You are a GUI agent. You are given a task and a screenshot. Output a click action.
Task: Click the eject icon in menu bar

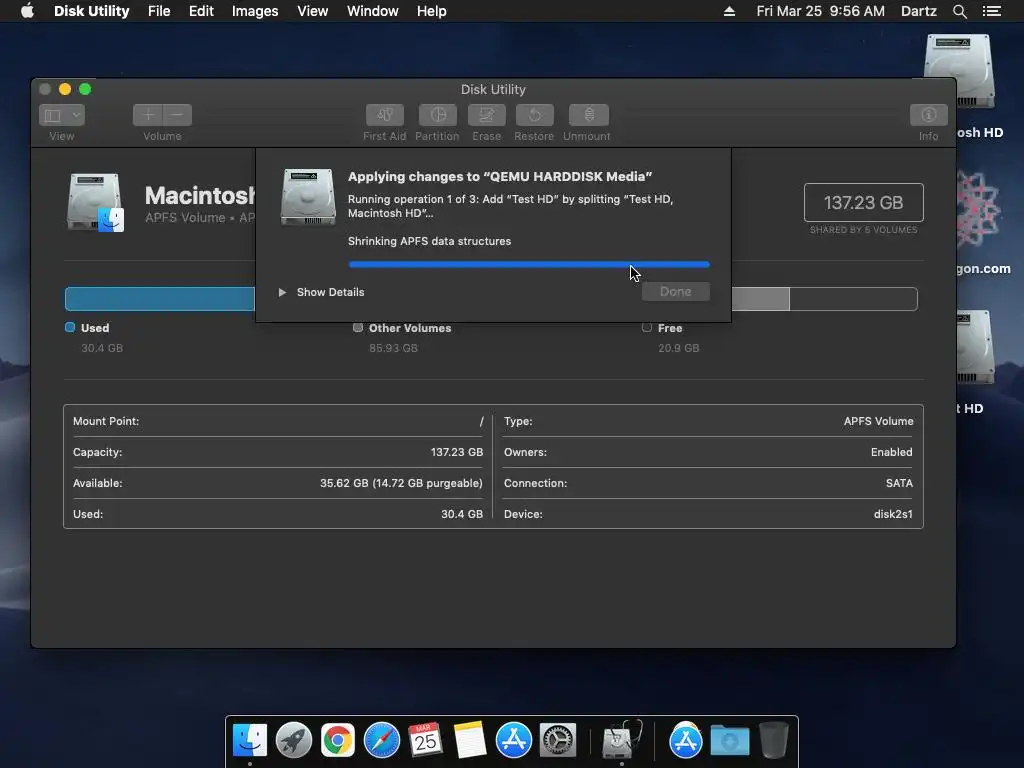(x=729, y=11)
